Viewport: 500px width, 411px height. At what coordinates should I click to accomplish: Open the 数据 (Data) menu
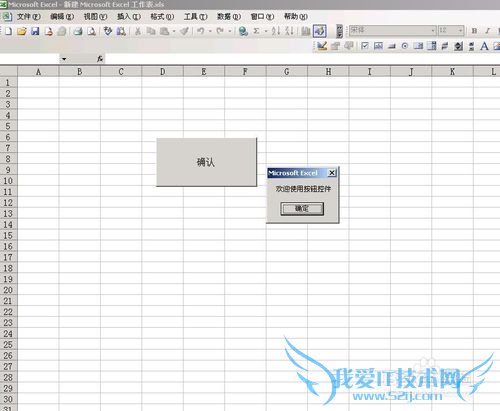pyautogui.click(x=229, y=16)
